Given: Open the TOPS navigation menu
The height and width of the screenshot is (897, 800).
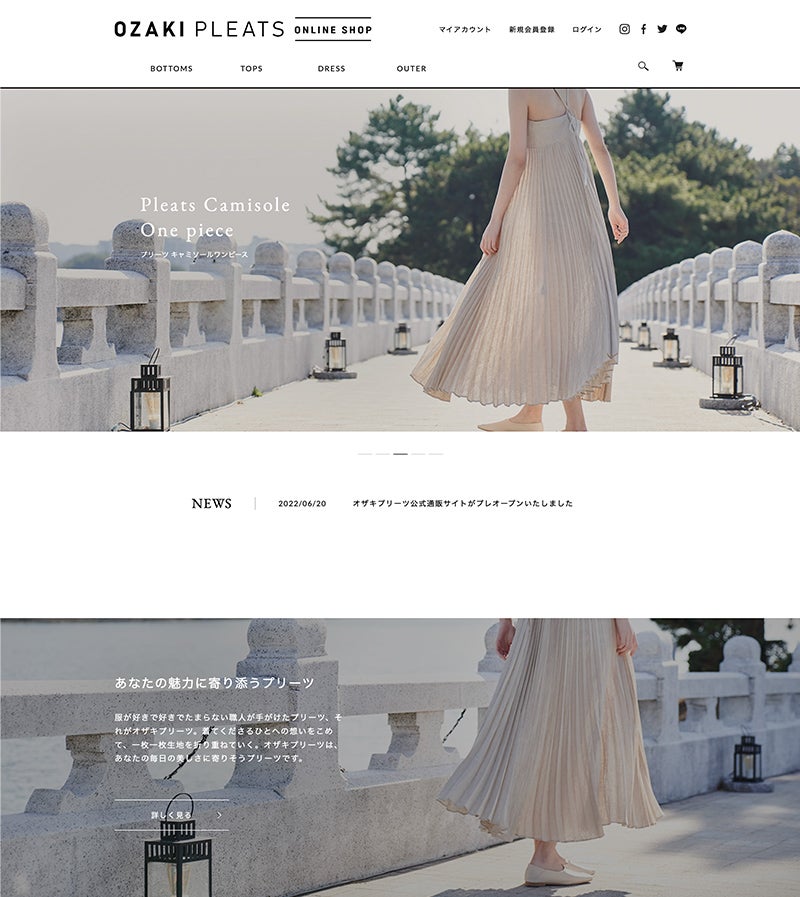Looking at the screenshot, I should coord(250,69).
